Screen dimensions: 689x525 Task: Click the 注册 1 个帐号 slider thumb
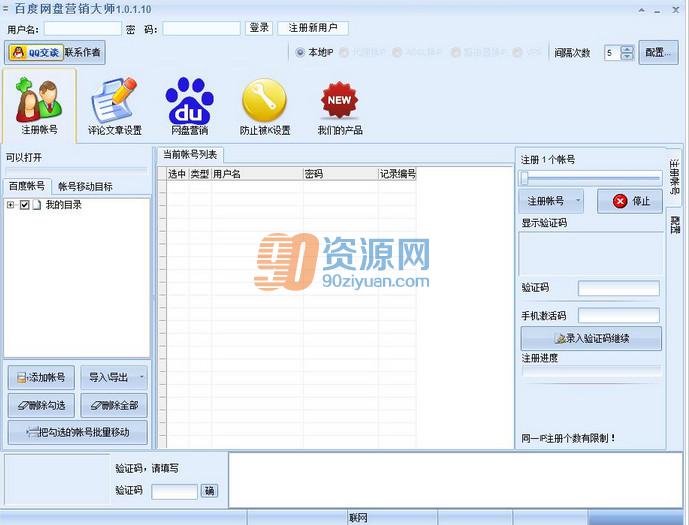[524, 178]
